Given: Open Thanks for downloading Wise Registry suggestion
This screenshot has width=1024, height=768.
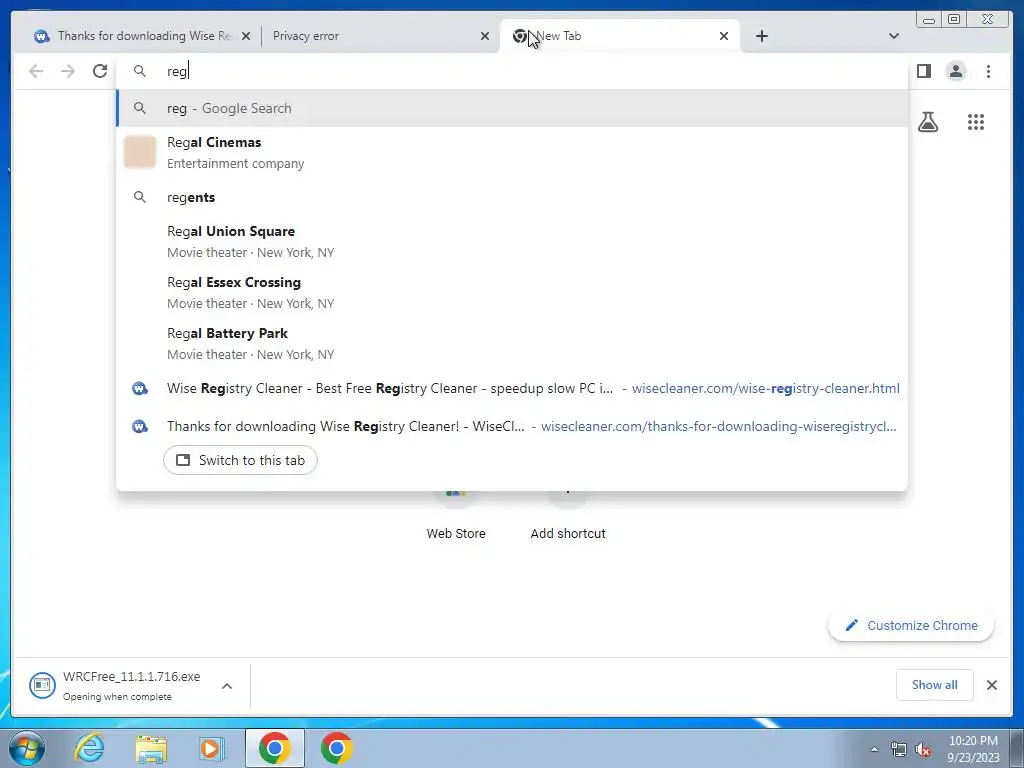Looking at the screenshot, I should [512, 426].
